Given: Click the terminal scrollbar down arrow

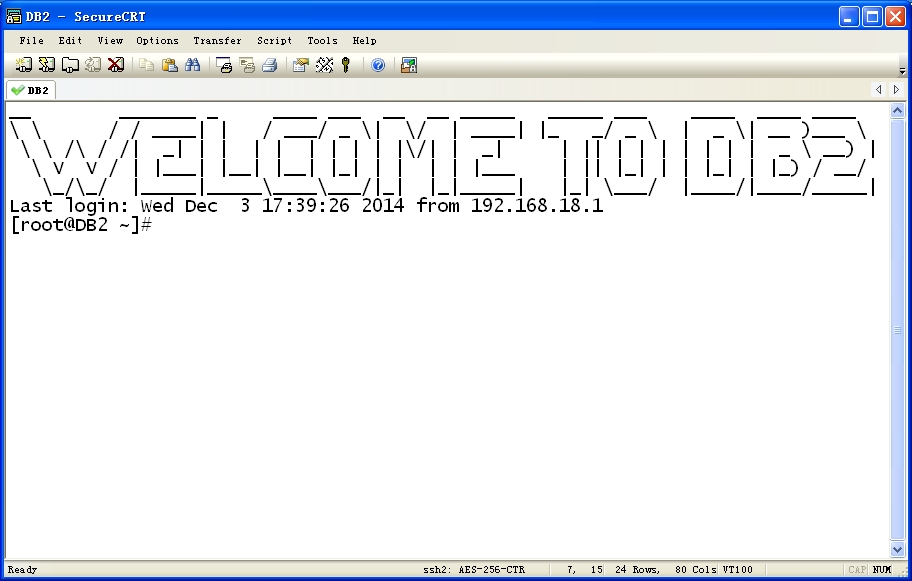Looking at the screenshot, I should (897, 549).
